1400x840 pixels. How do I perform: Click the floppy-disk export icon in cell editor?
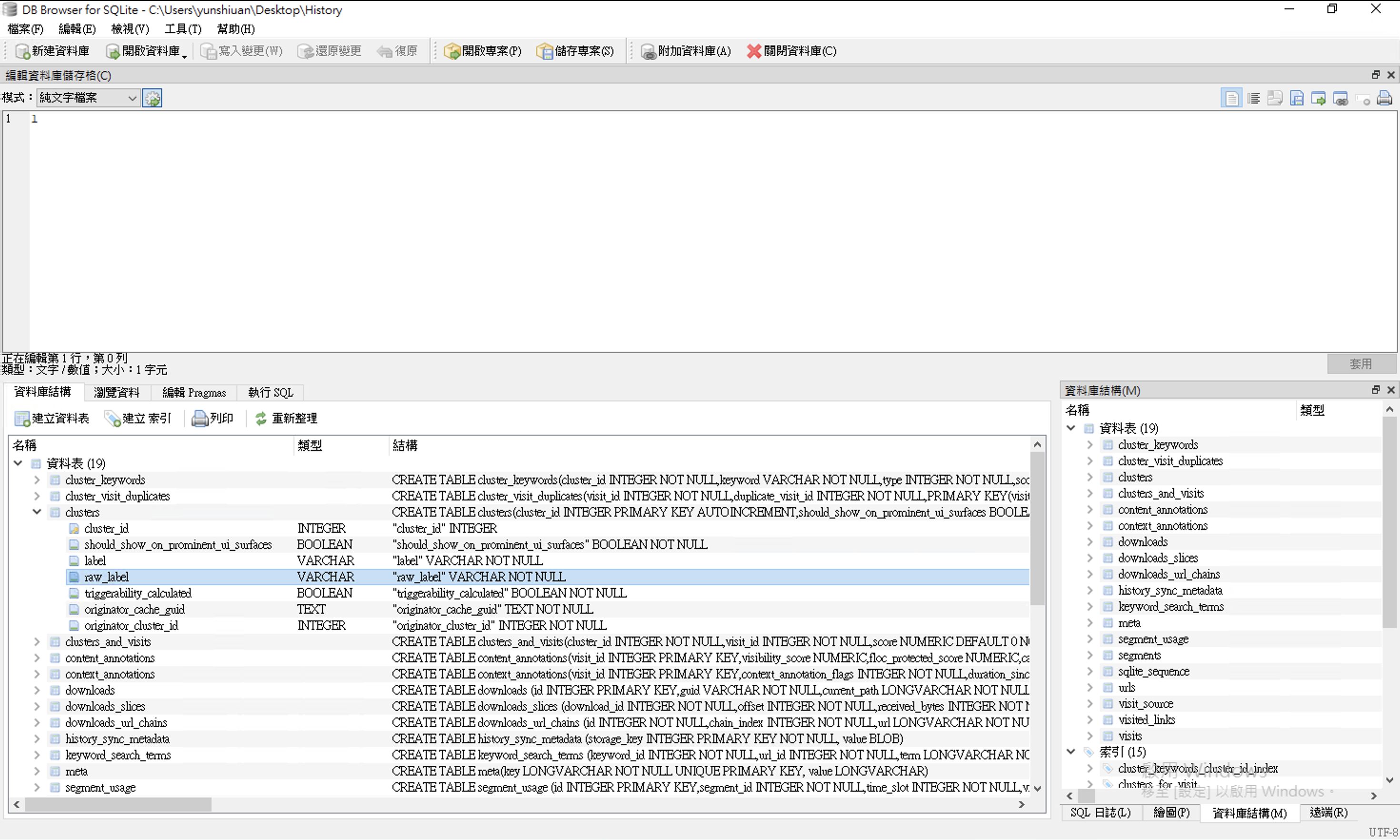pyautogui.click(x=1297, y=99)
